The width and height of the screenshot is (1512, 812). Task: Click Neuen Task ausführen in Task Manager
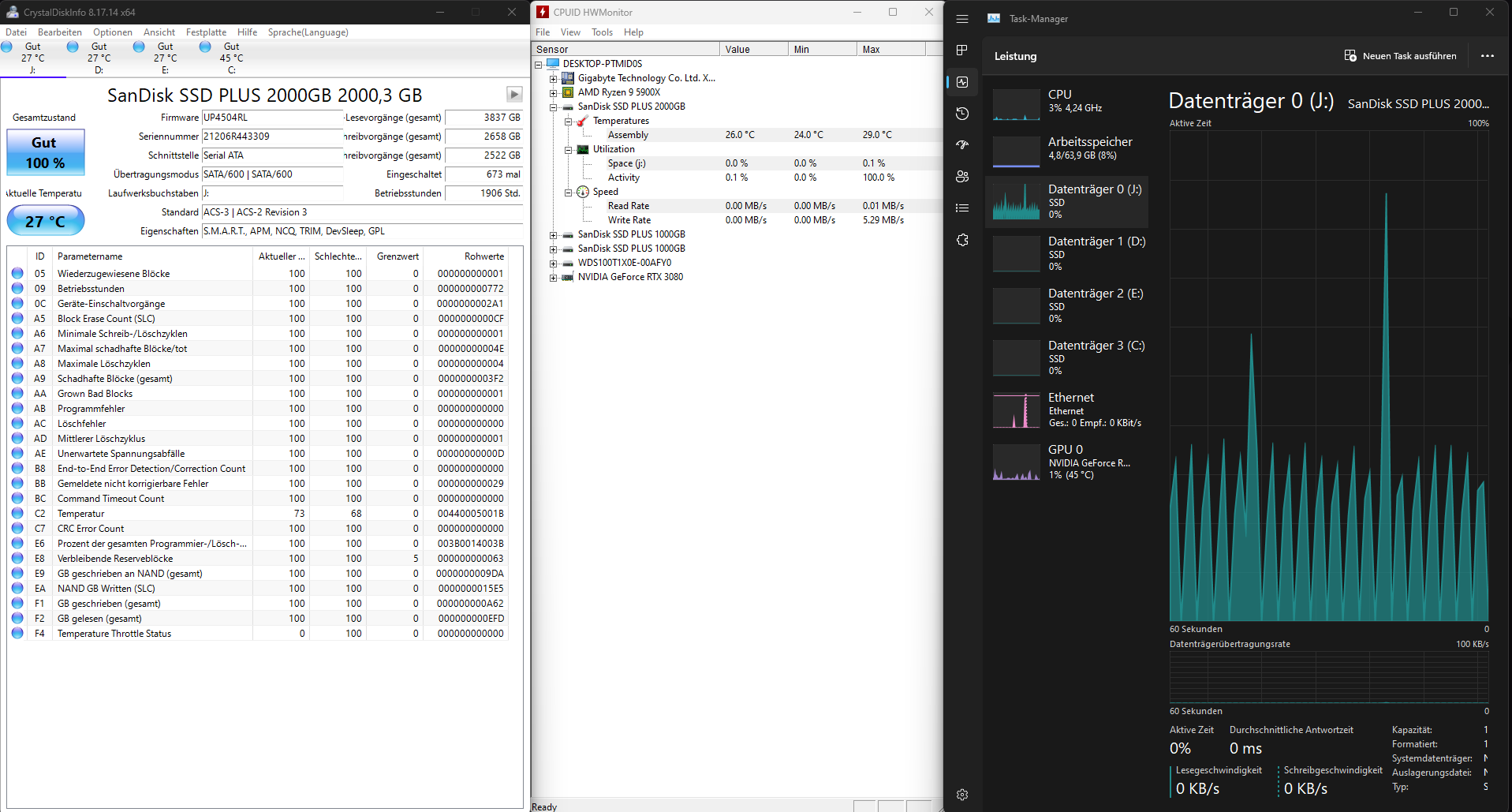coord(1401,56)
